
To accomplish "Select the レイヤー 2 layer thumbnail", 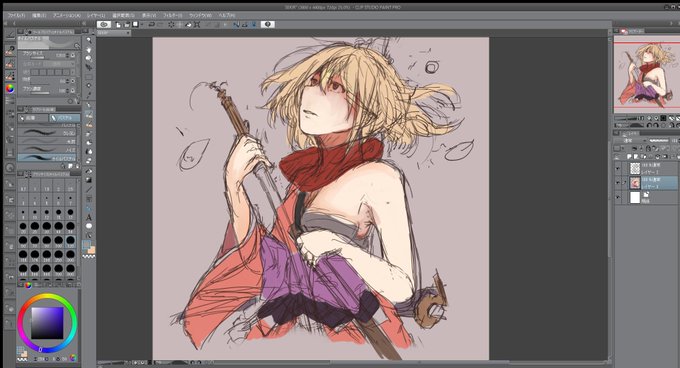I will coord(635,168).
